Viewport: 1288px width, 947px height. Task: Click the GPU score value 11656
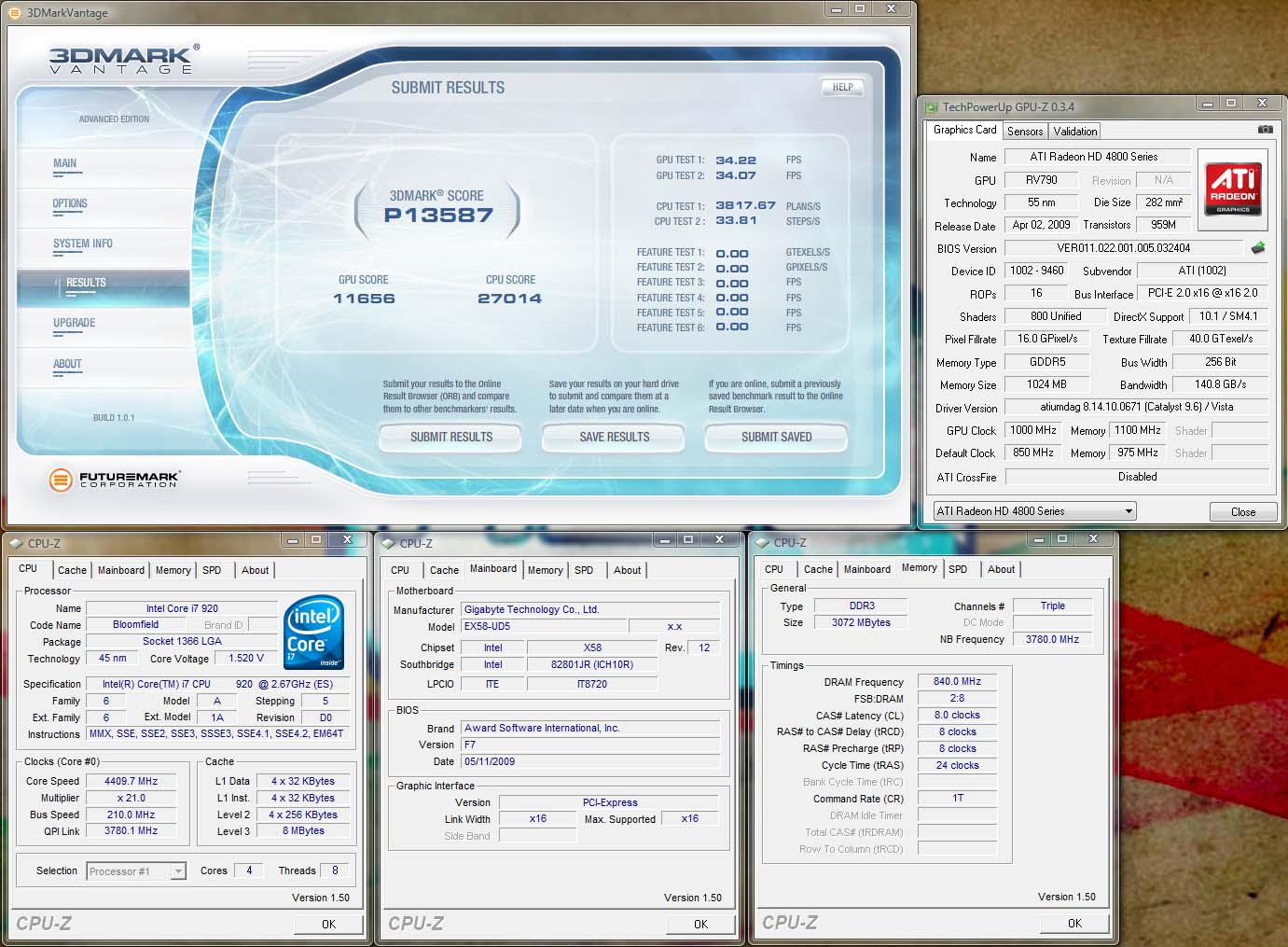coord(364,299)
